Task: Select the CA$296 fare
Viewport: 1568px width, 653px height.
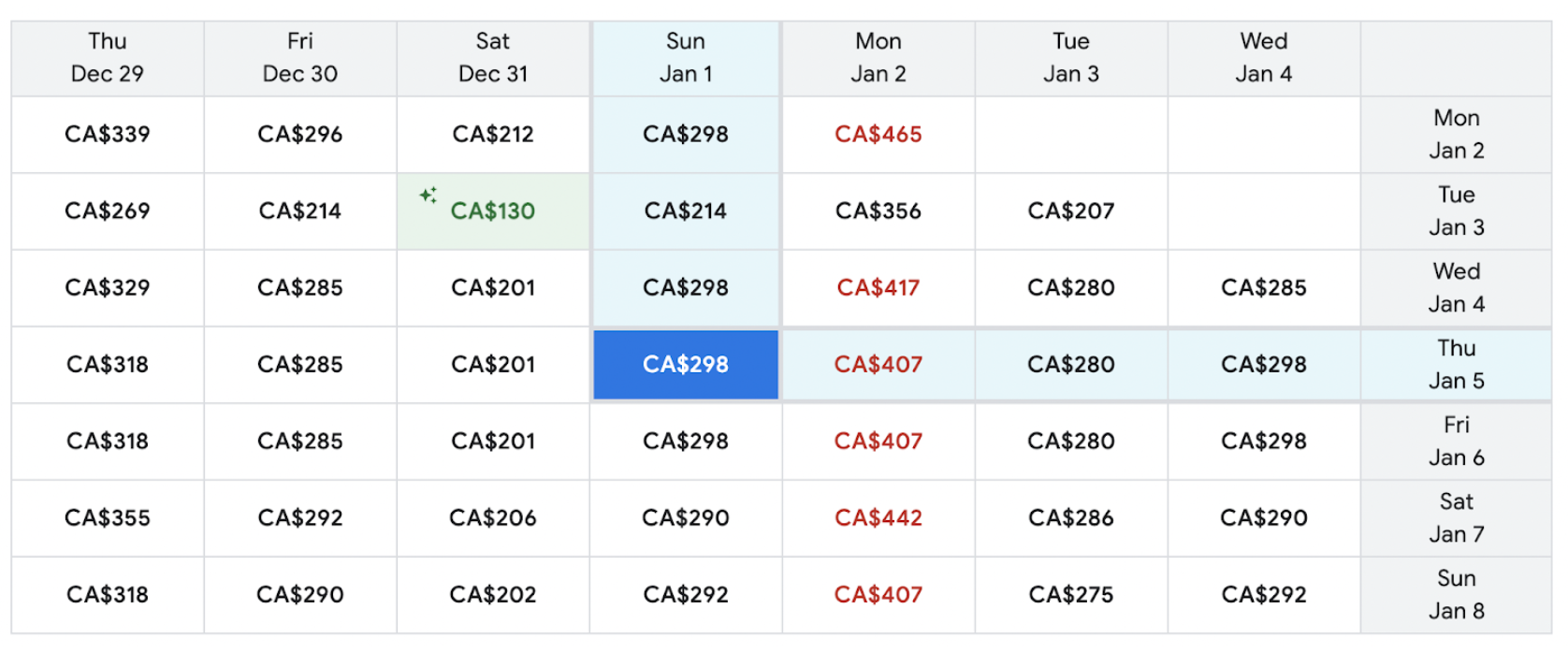Action: [x=300, y=135]
